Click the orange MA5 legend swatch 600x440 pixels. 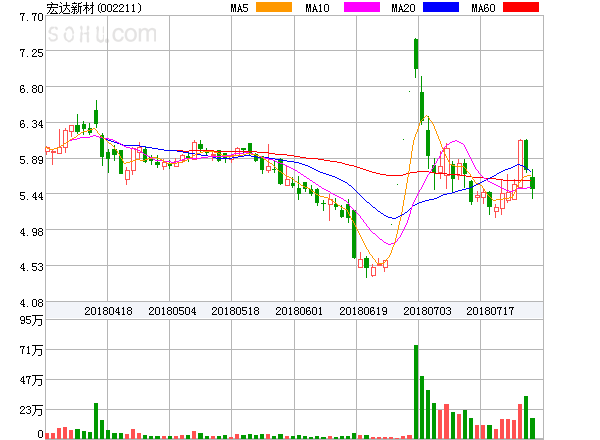pyautogui.click(x=274, y=7)
